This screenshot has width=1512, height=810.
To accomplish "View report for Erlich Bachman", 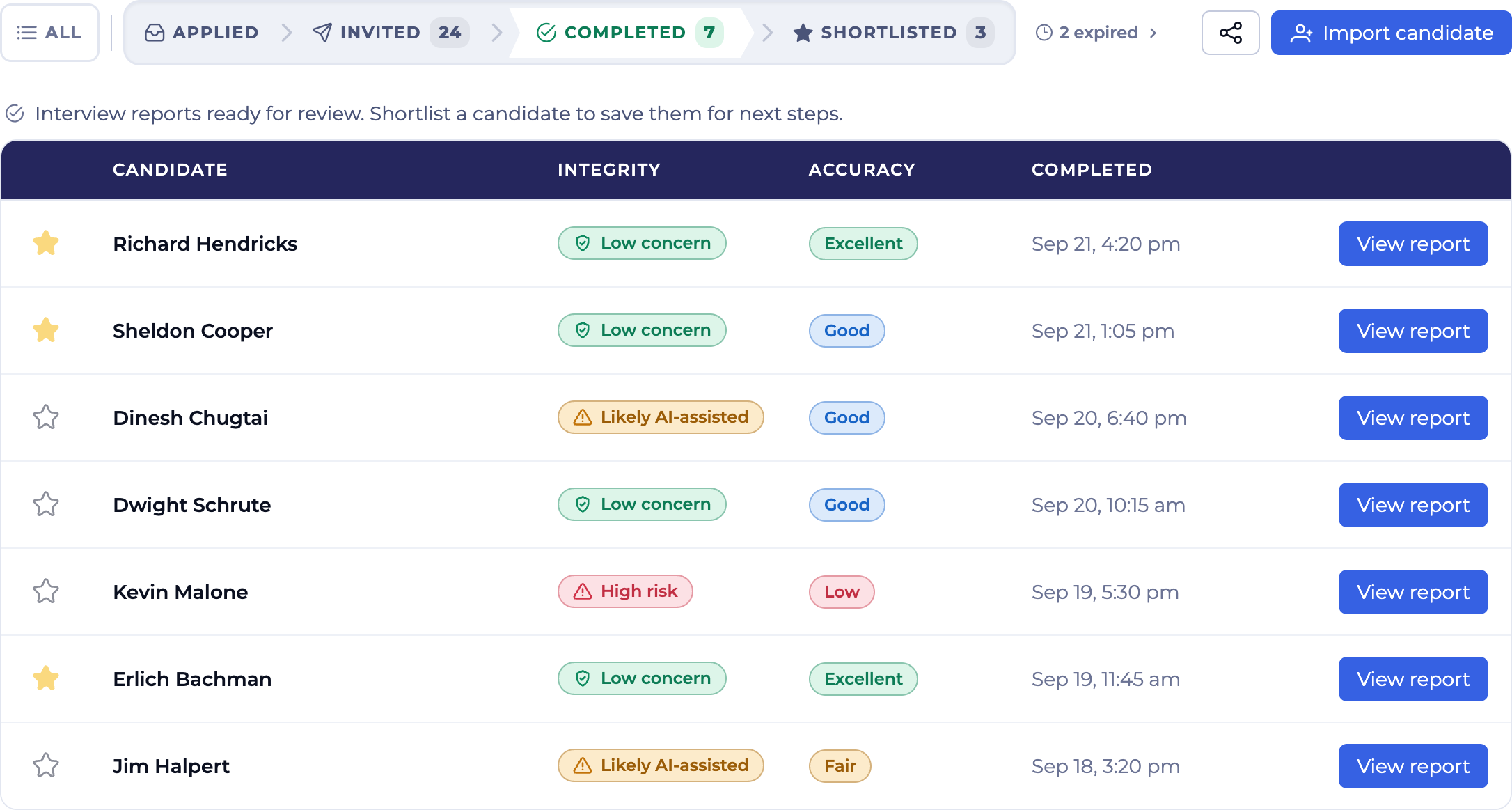I will [1413, 679].
